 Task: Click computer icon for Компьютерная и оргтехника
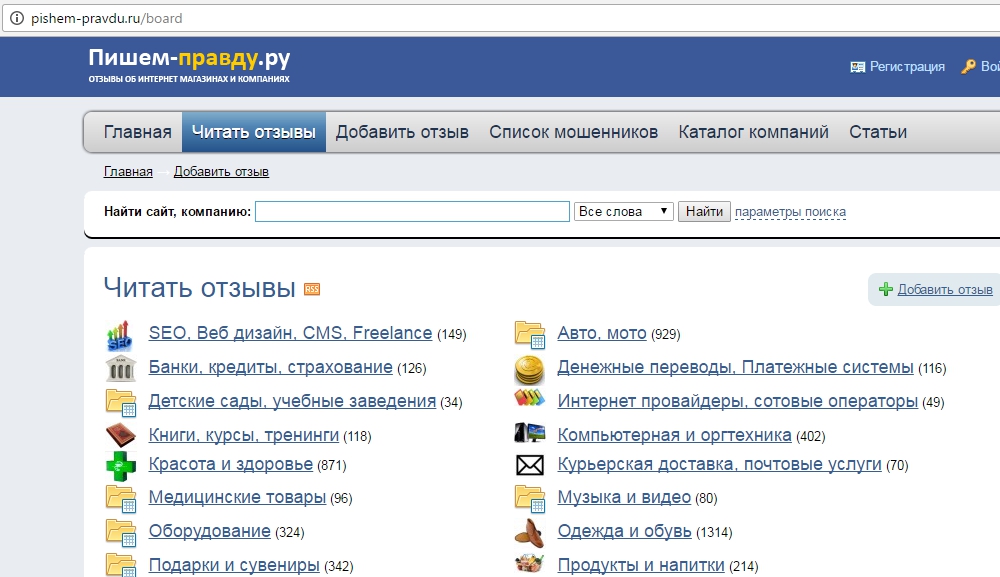(x=529, y=433)
